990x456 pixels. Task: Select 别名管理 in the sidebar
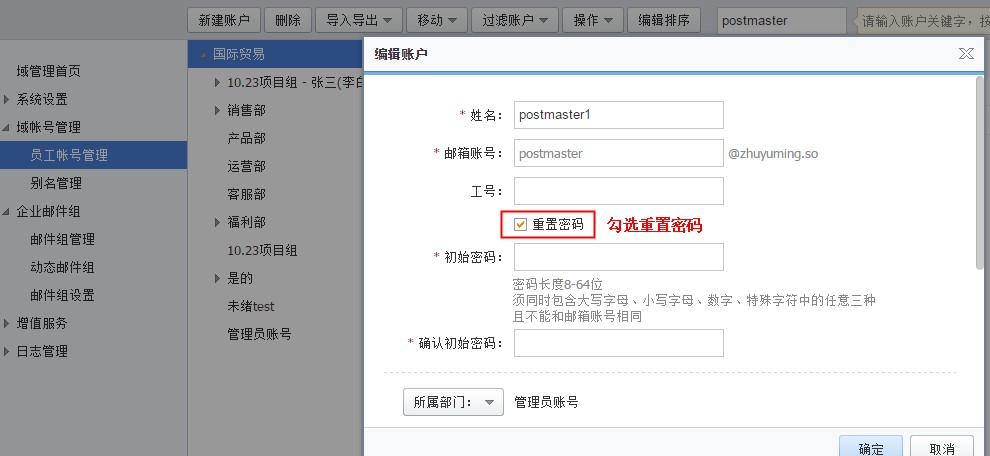56,183
